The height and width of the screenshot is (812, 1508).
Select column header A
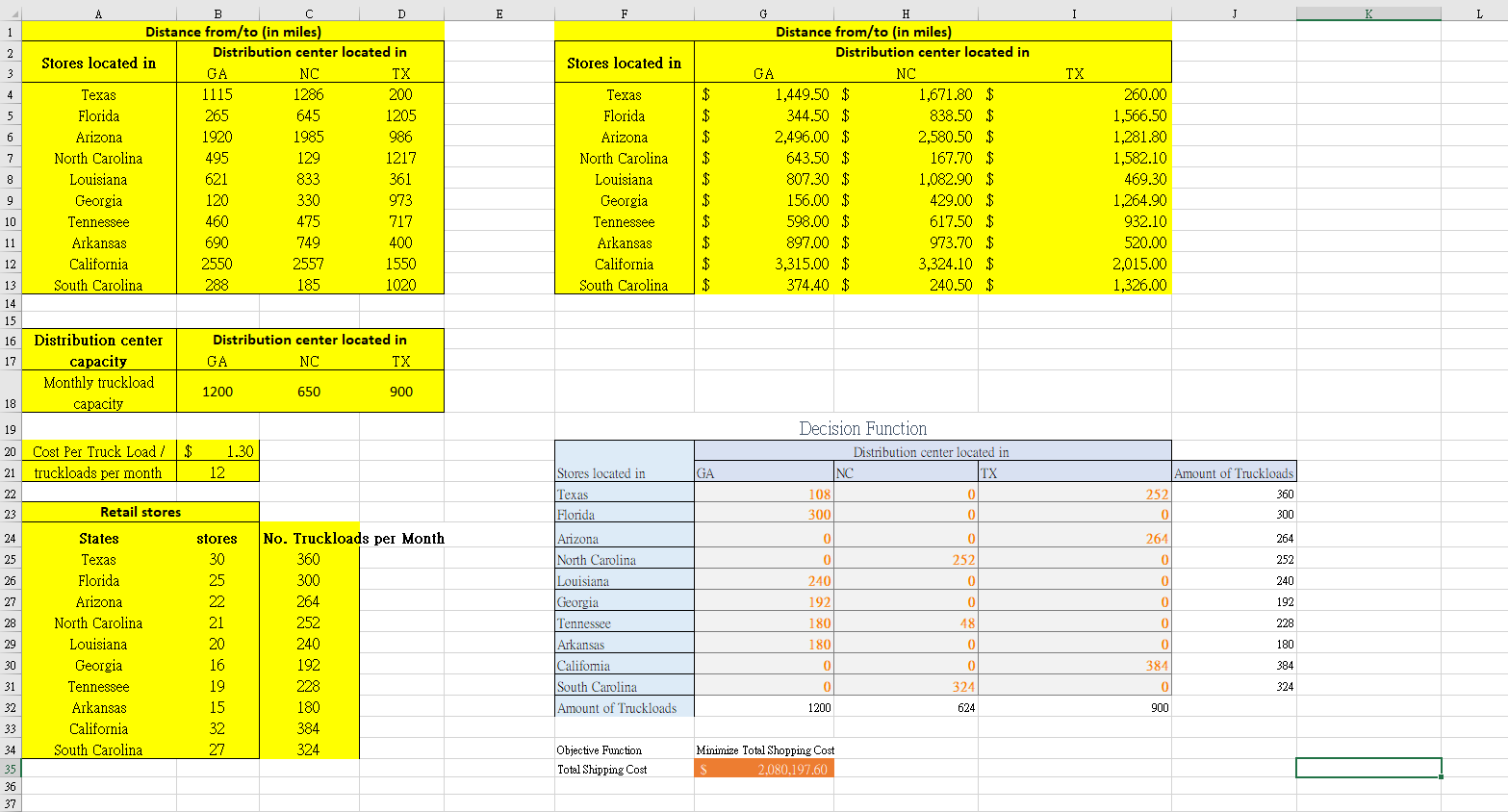pos(98,13)
